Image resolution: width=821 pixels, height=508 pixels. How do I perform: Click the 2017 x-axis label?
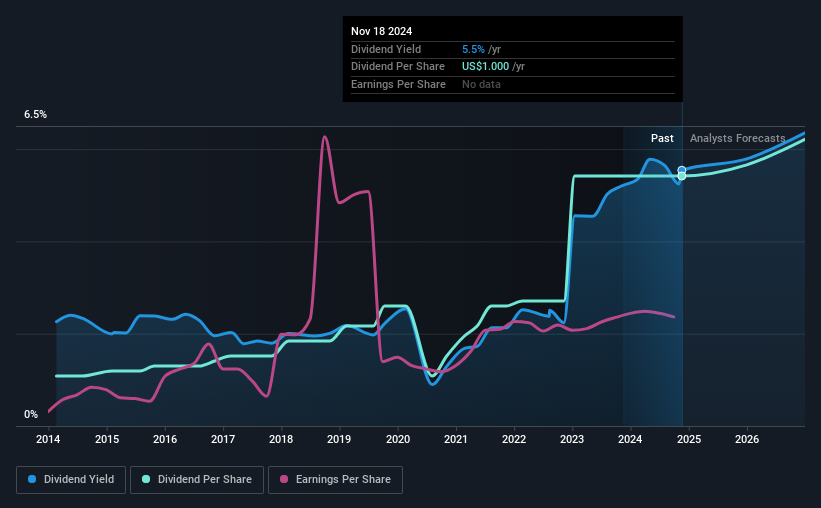[x=223, y=439]
